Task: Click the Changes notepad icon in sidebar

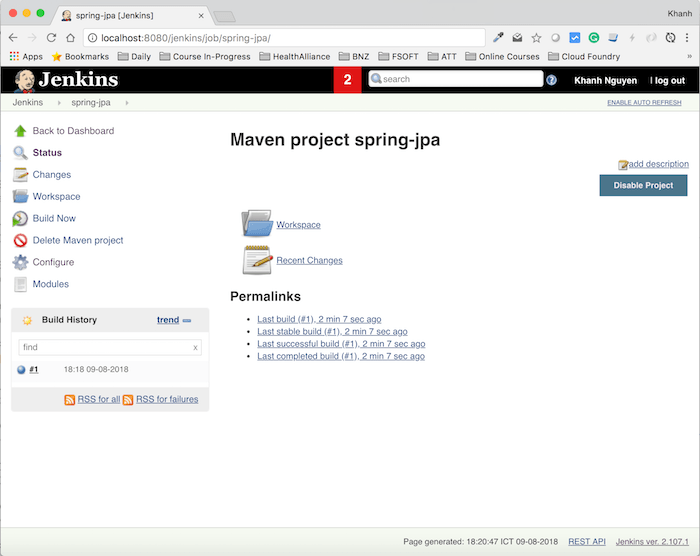Action: 20,175
